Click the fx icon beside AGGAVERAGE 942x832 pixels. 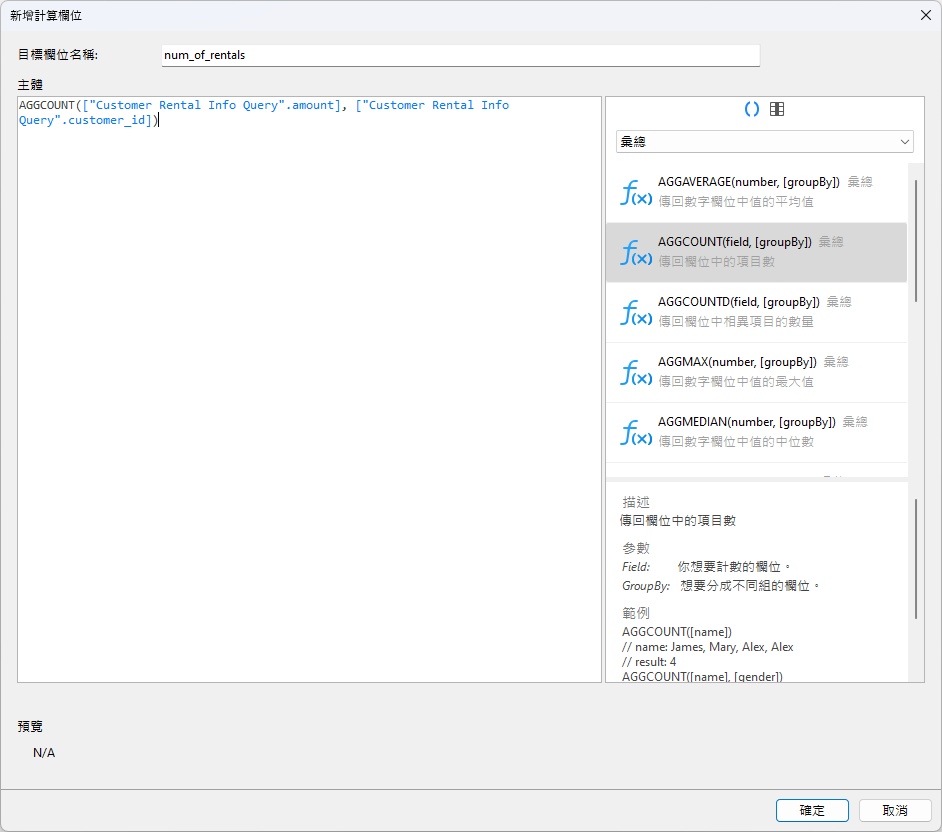(x=636, y=192)
